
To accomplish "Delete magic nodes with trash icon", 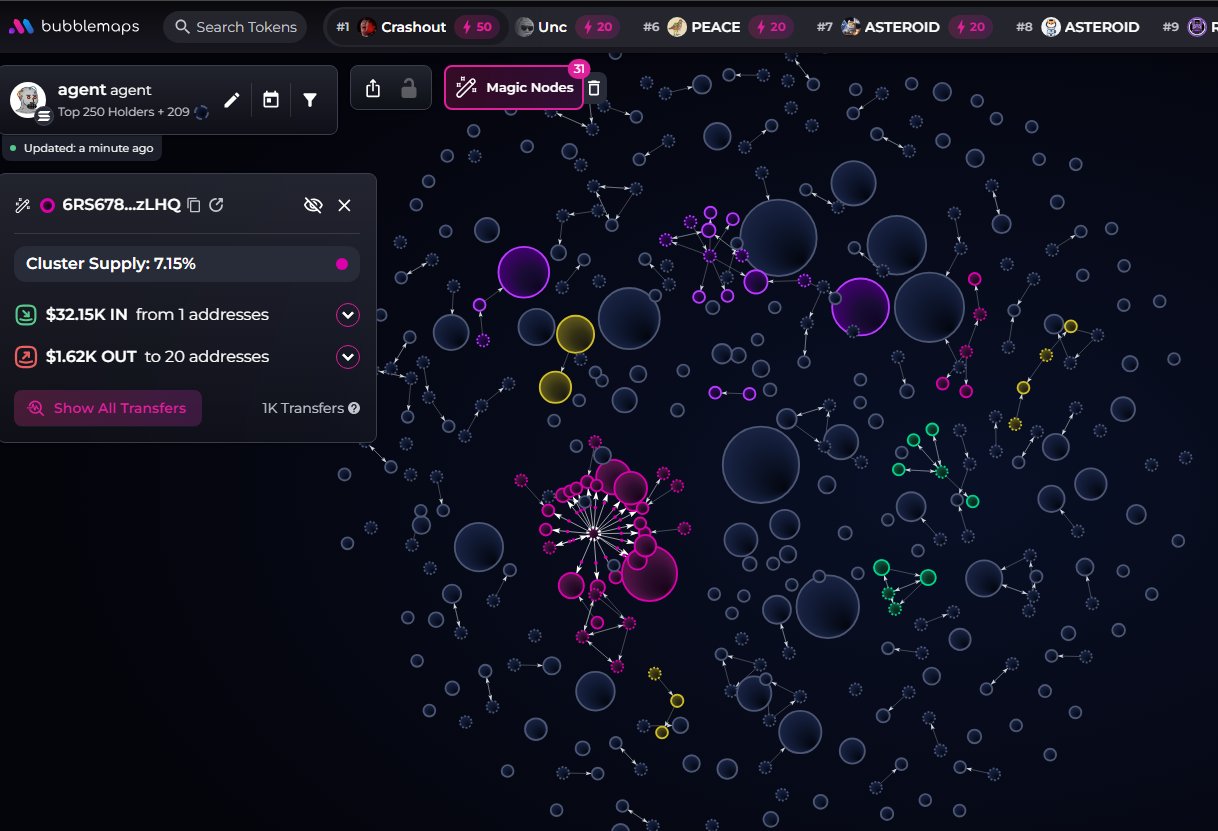I will pyautogui.click(x=594, y=88).
